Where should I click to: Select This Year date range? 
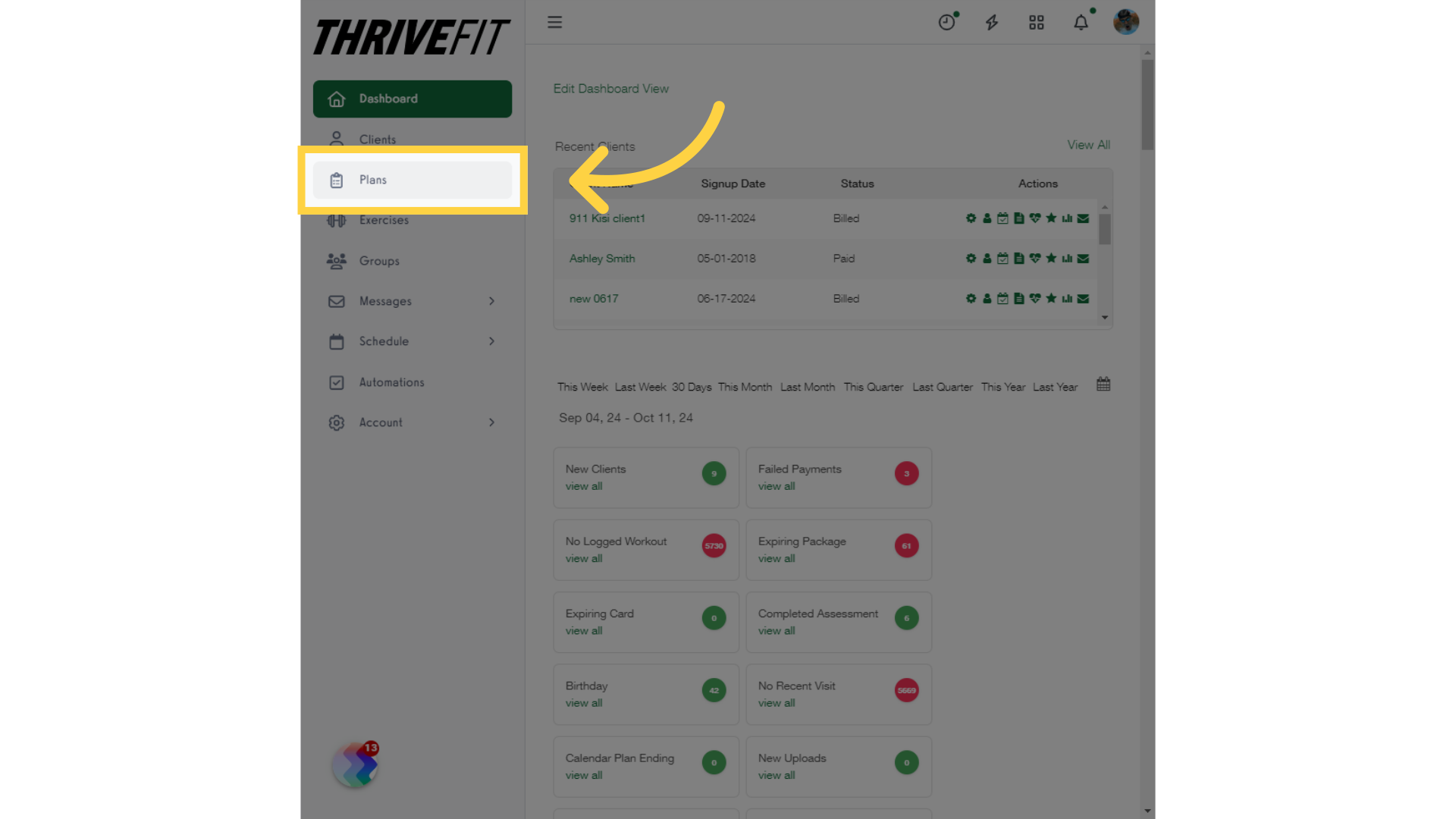[x=1003, y=387]
